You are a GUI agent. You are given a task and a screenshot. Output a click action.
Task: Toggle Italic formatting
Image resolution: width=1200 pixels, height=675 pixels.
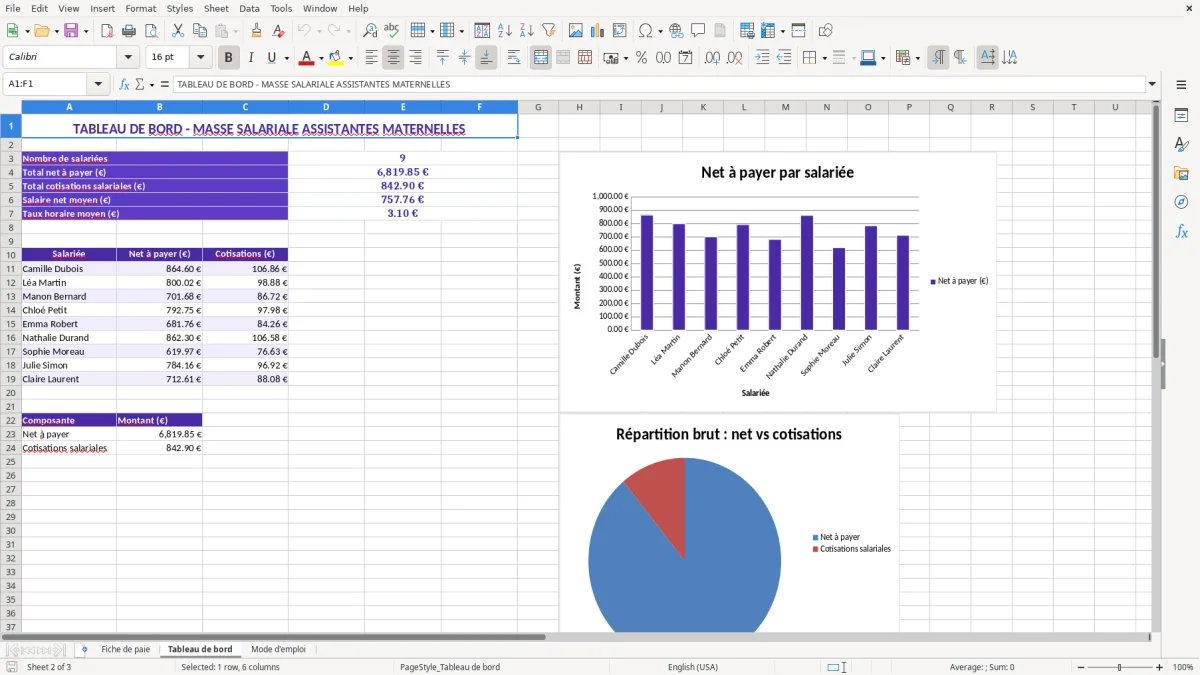[250, 58]
